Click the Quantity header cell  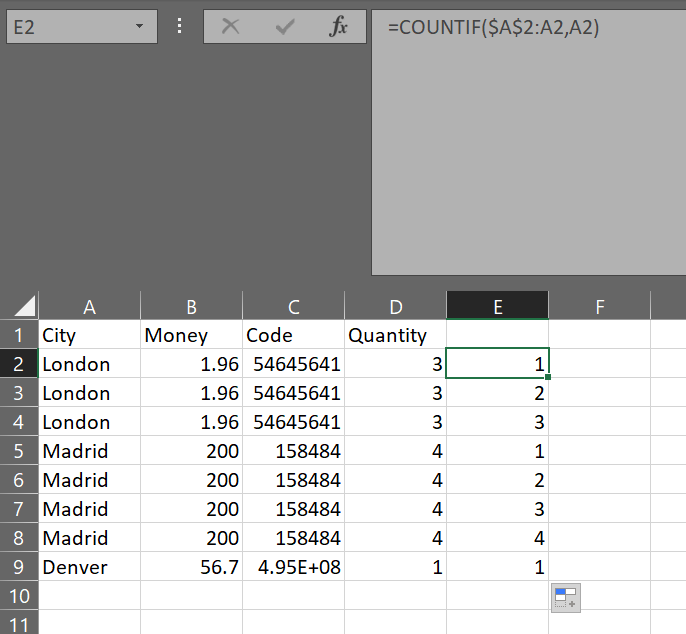point(396,335)
